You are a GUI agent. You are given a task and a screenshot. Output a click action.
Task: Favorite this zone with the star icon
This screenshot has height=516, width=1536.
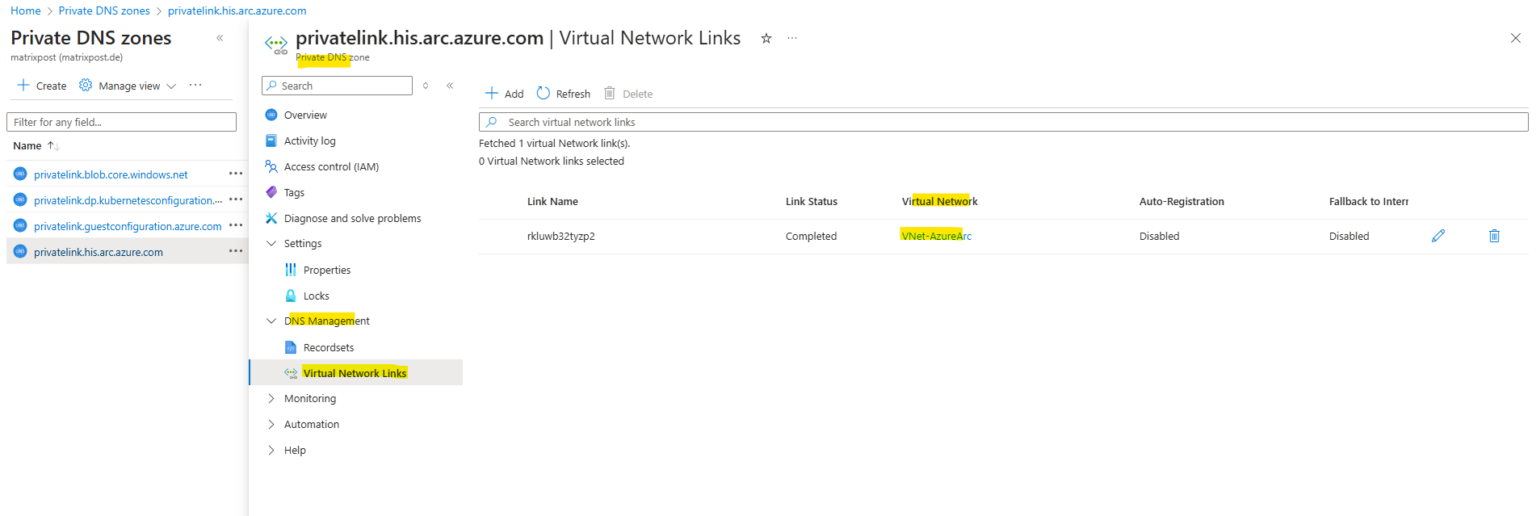pyautogui.click(x=766, y=38)
